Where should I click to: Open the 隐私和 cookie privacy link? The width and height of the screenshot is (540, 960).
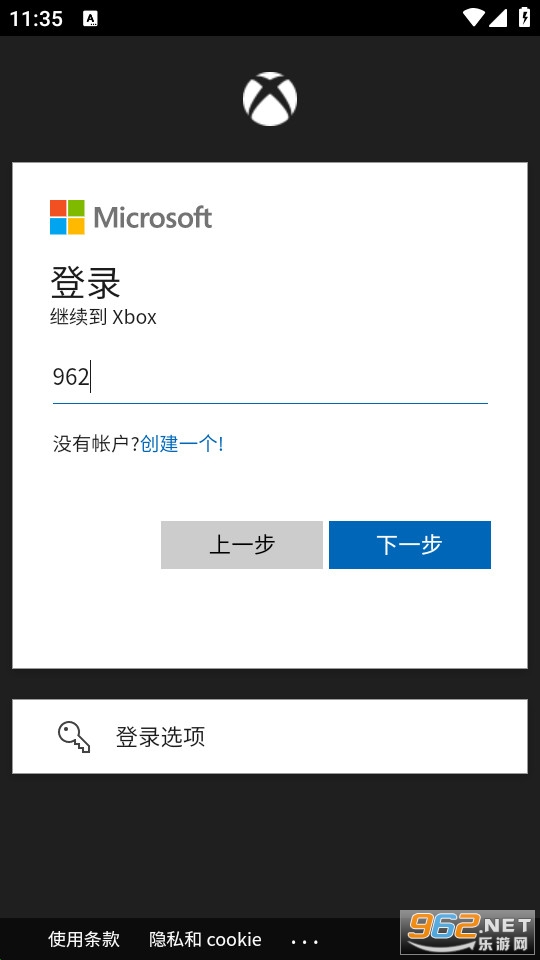pyautogui.click(x=205, y=939)
